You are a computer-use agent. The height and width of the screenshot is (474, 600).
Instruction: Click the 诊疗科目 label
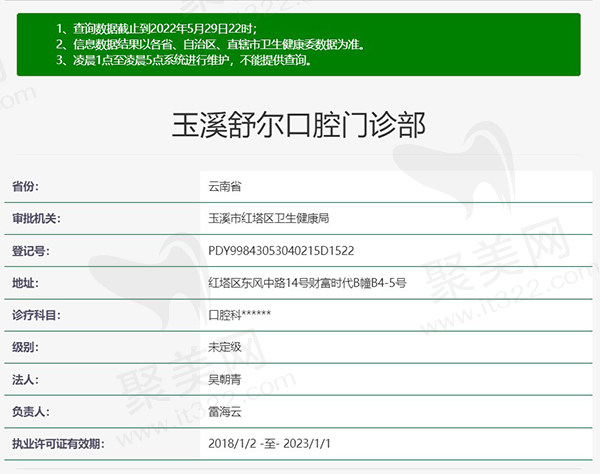pos(36,315)
